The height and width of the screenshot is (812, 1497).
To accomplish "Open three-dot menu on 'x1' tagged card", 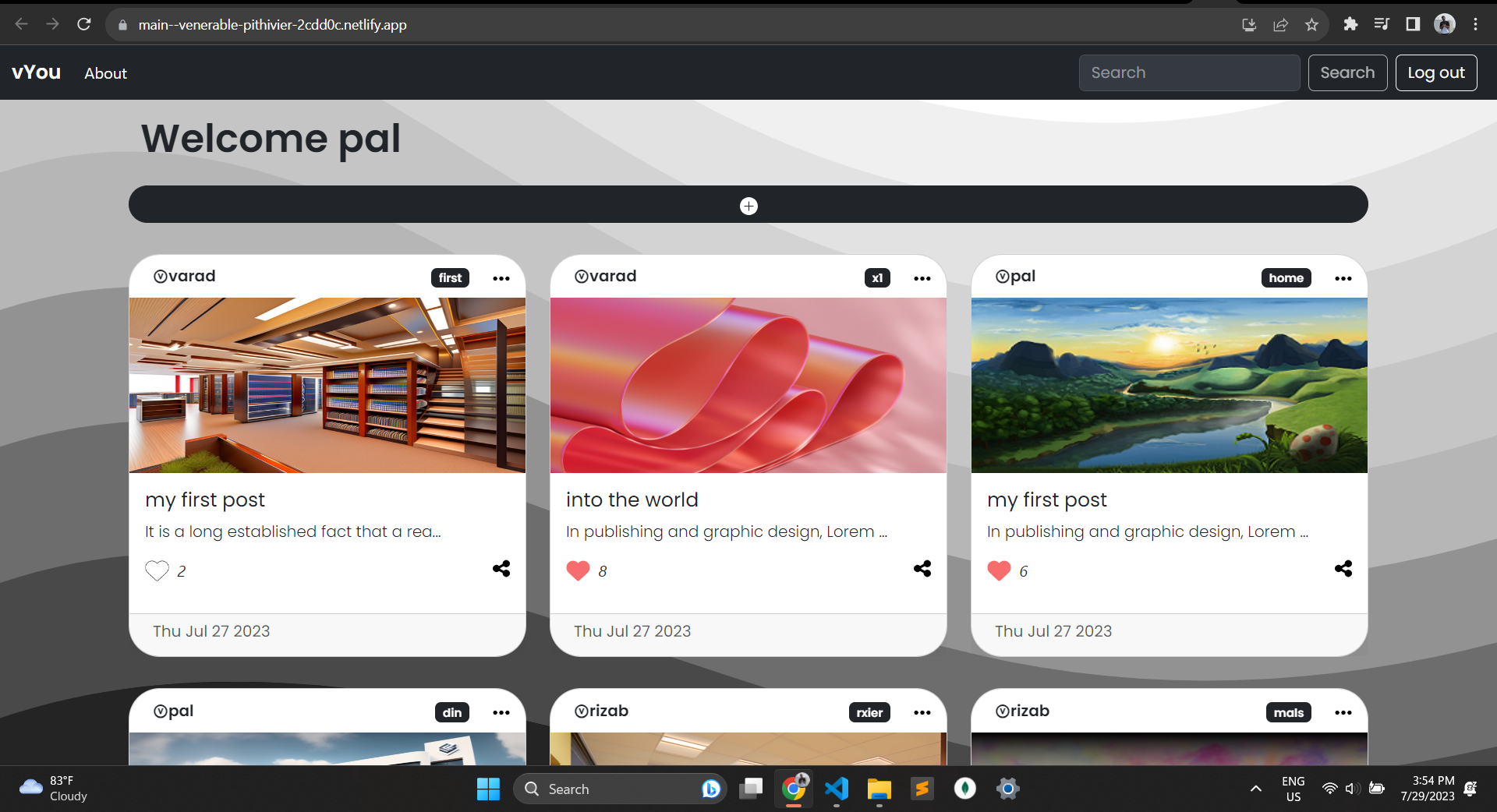I will coord(922,278).
